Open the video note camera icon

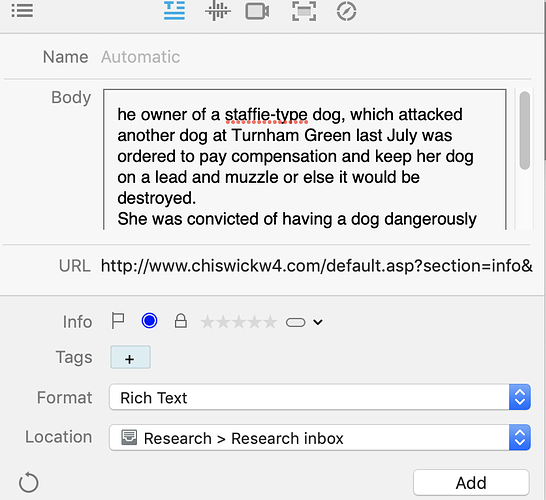pos(257,11)
